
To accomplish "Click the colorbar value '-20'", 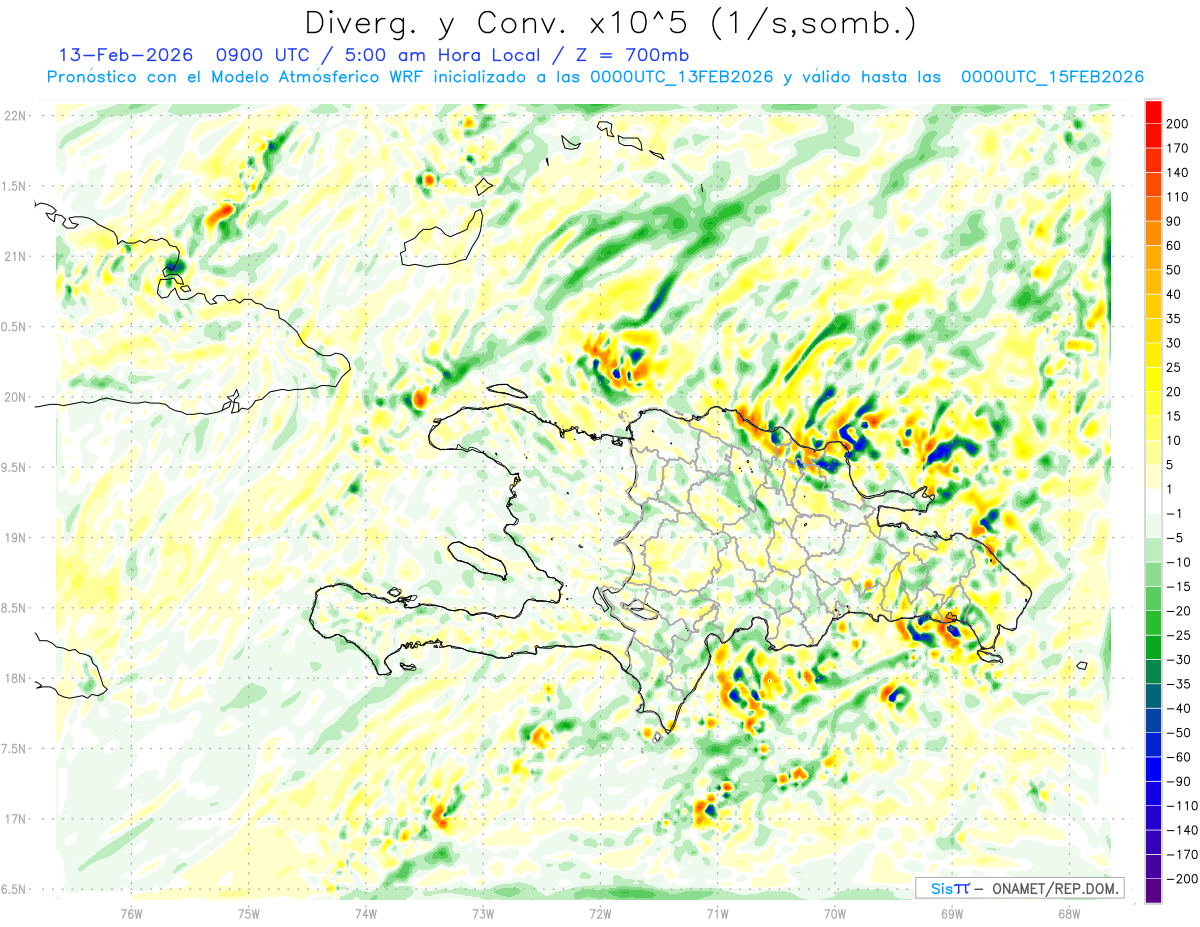I will click(1181, 611).
